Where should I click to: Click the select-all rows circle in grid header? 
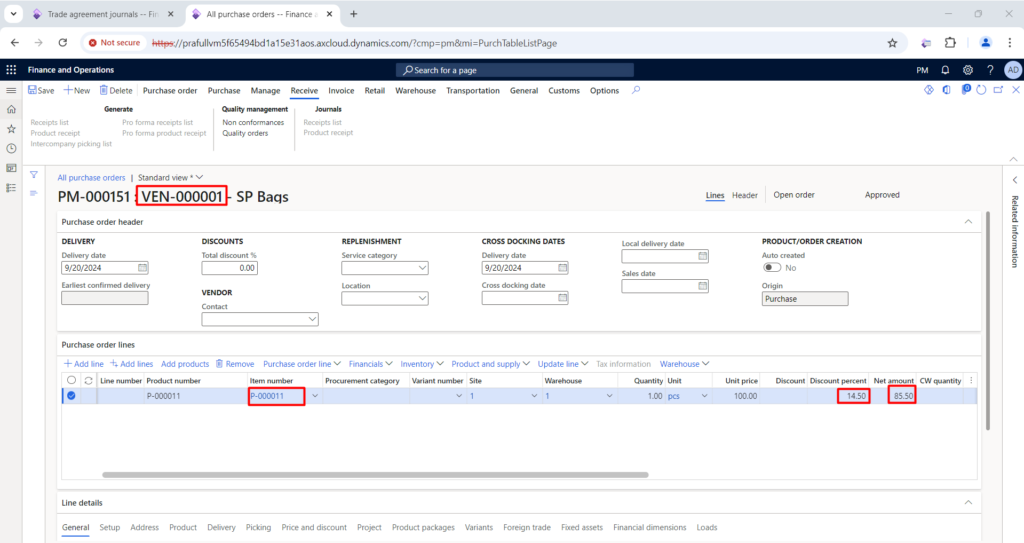click(x=71, y=380)
